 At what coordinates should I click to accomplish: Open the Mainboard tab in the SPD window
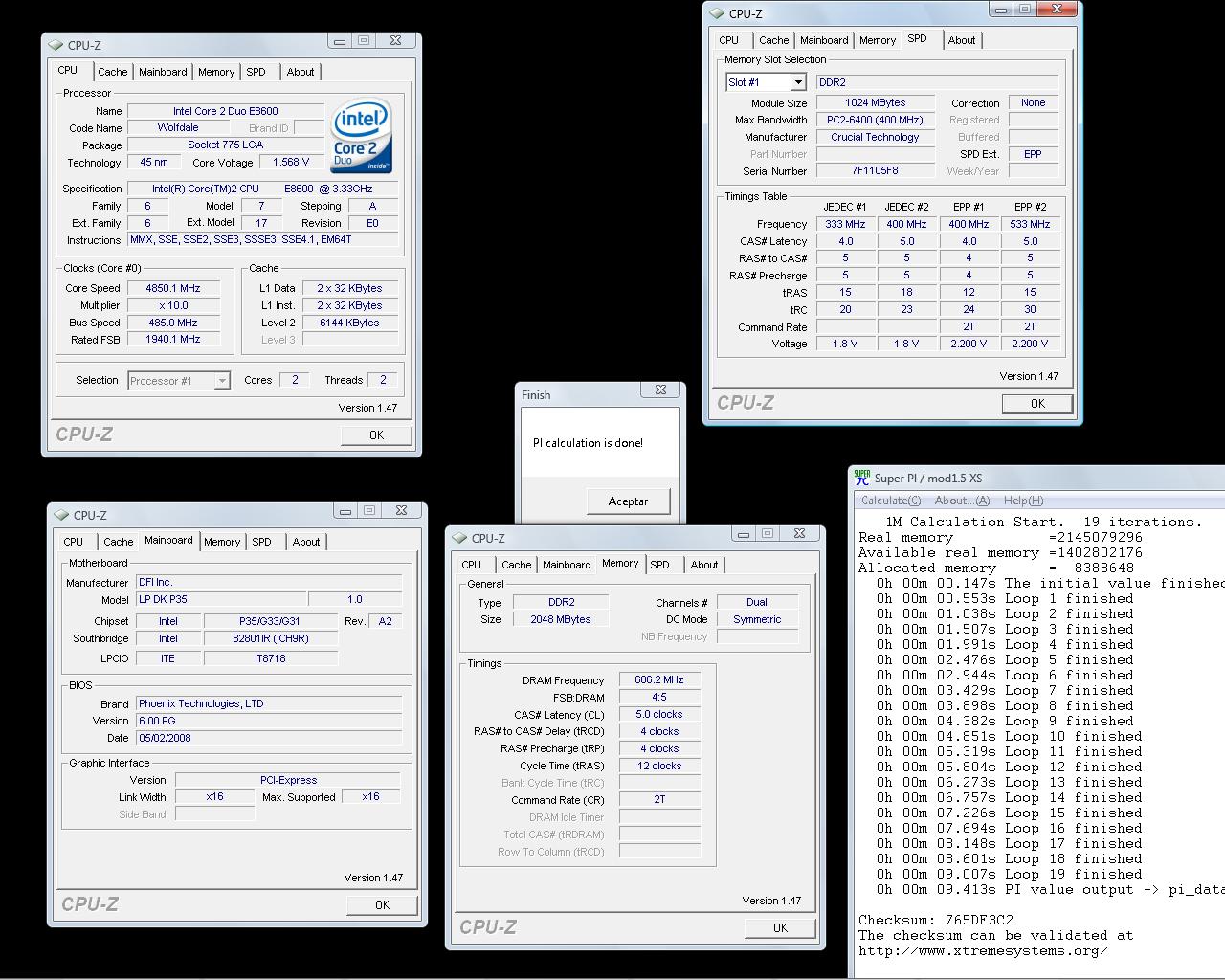coord(824,40)
